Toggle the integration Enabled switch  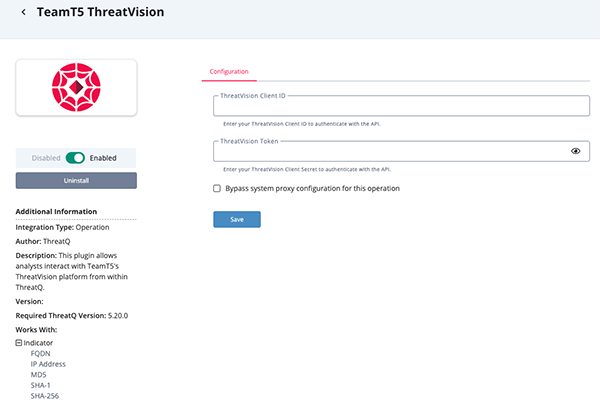(76, 158)
